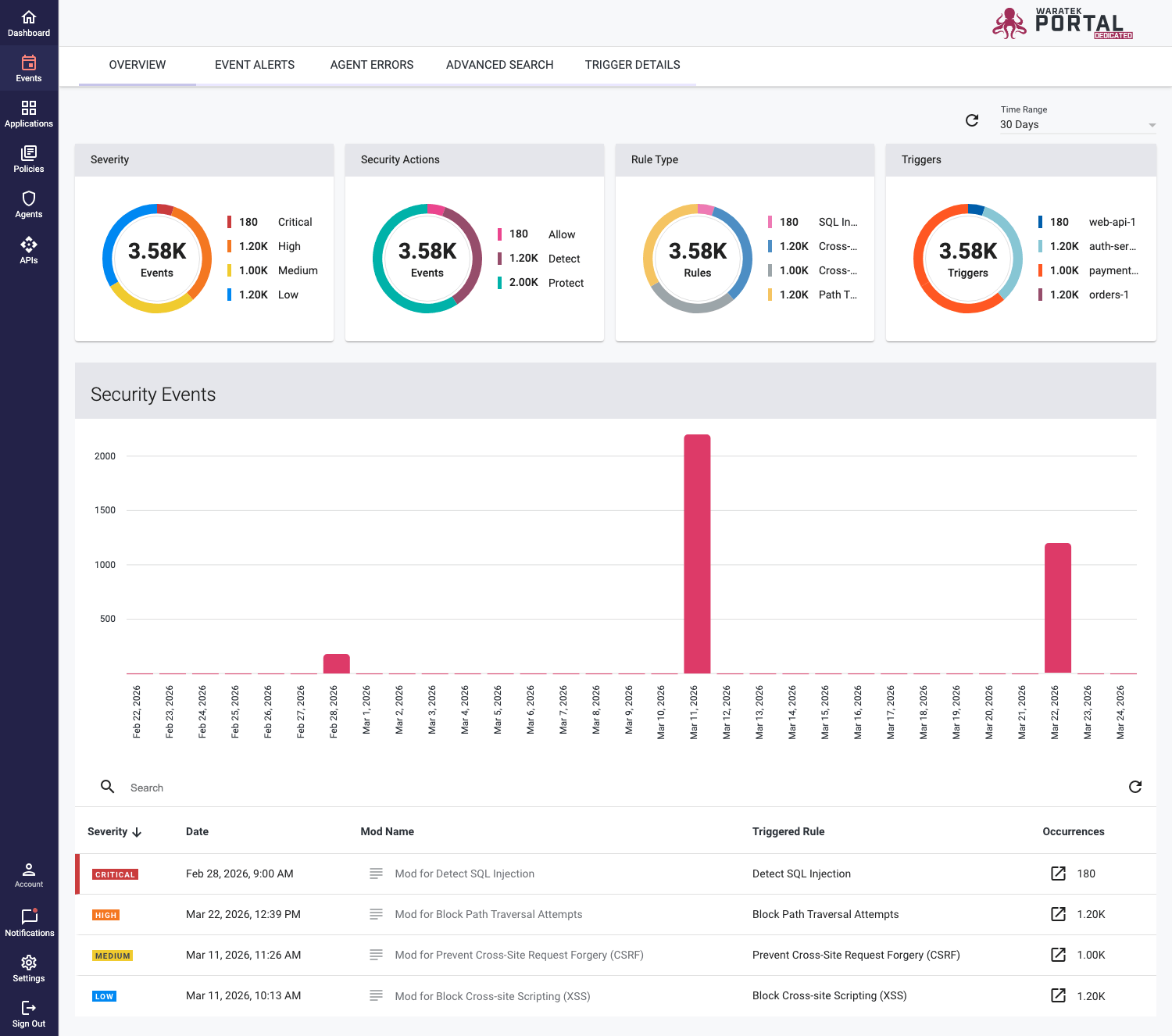Screen dimensions: 1172x1036
Task: Open the Account page
Action: tap(29, 875)
